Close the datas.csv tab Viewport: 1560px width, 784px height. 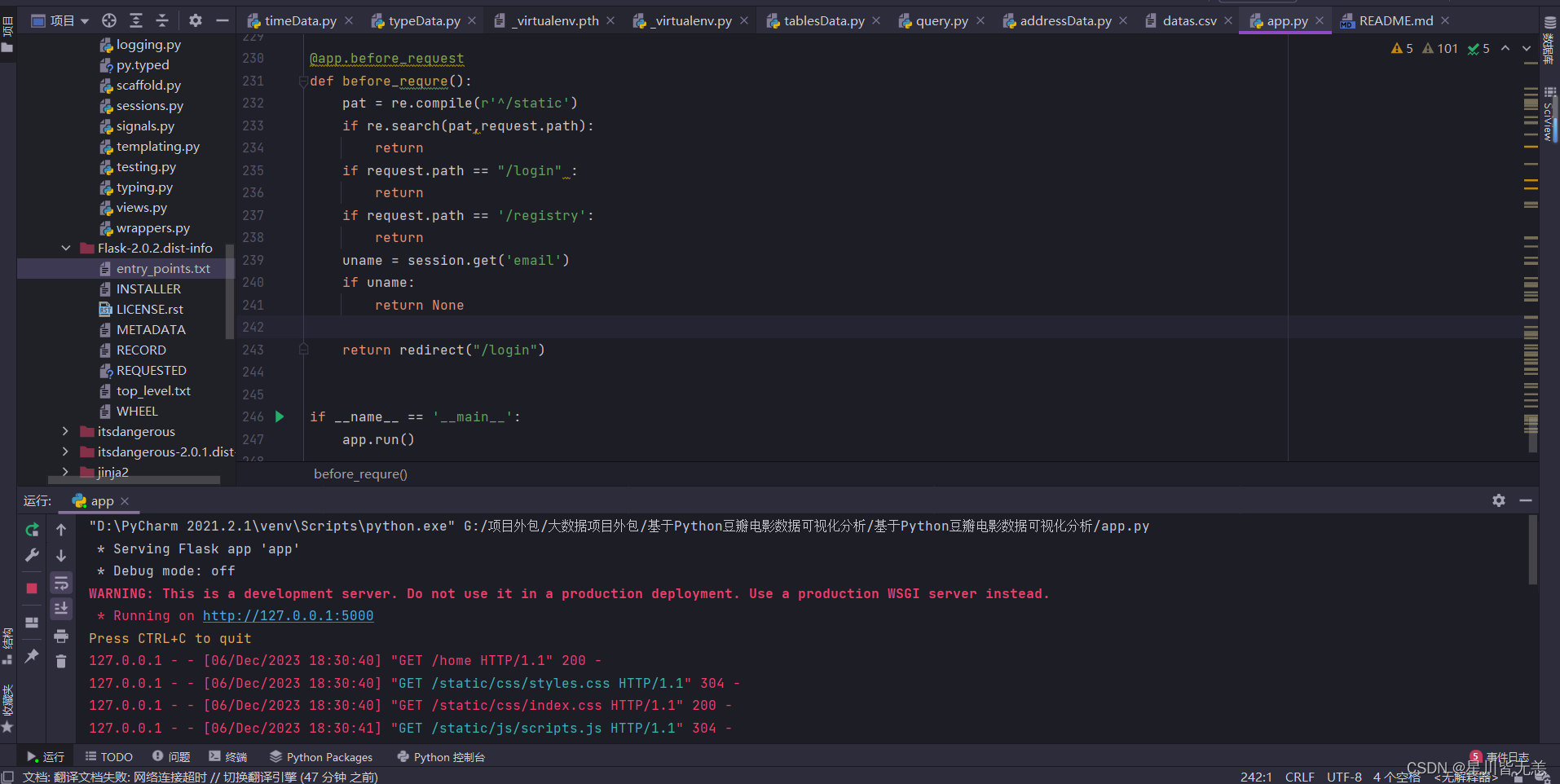[x=1228, y=20]
